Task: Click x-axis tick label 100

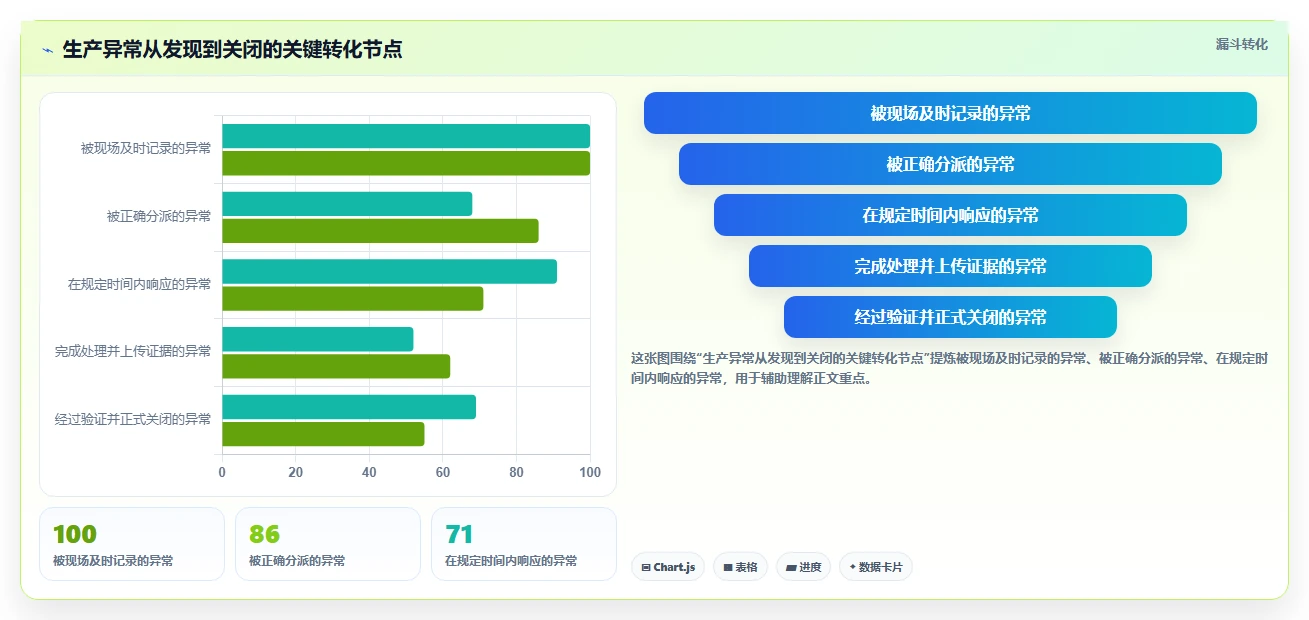Action: pos(590,472)
